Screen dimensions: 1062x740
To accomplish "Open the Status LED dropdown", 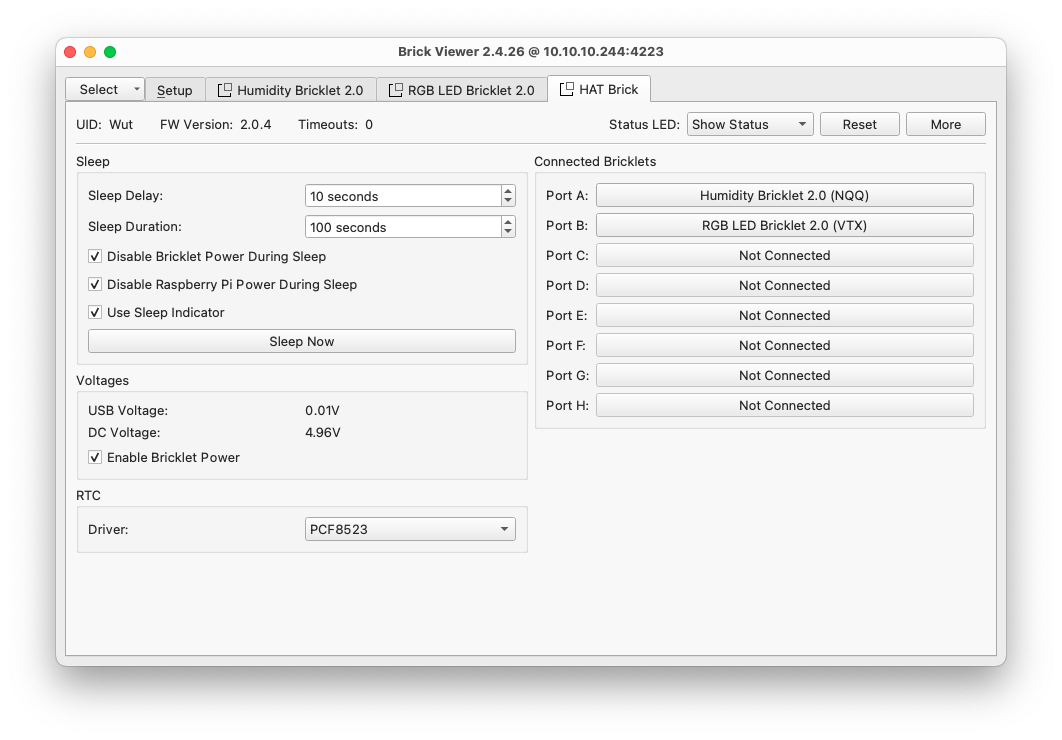I will click(749, 124).
